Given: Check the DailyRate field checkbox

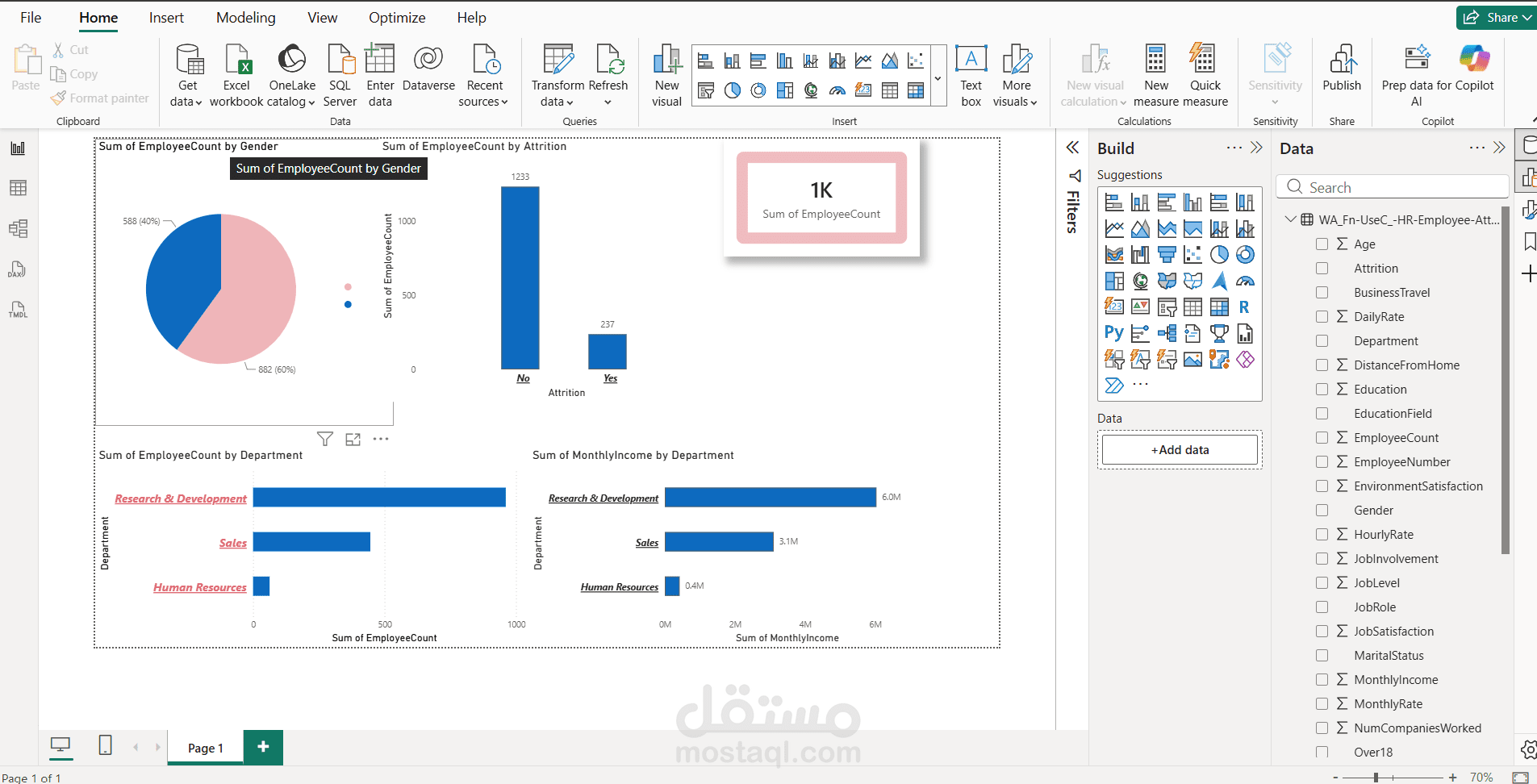Looking at the screenshot, I should click(1322, 316).
